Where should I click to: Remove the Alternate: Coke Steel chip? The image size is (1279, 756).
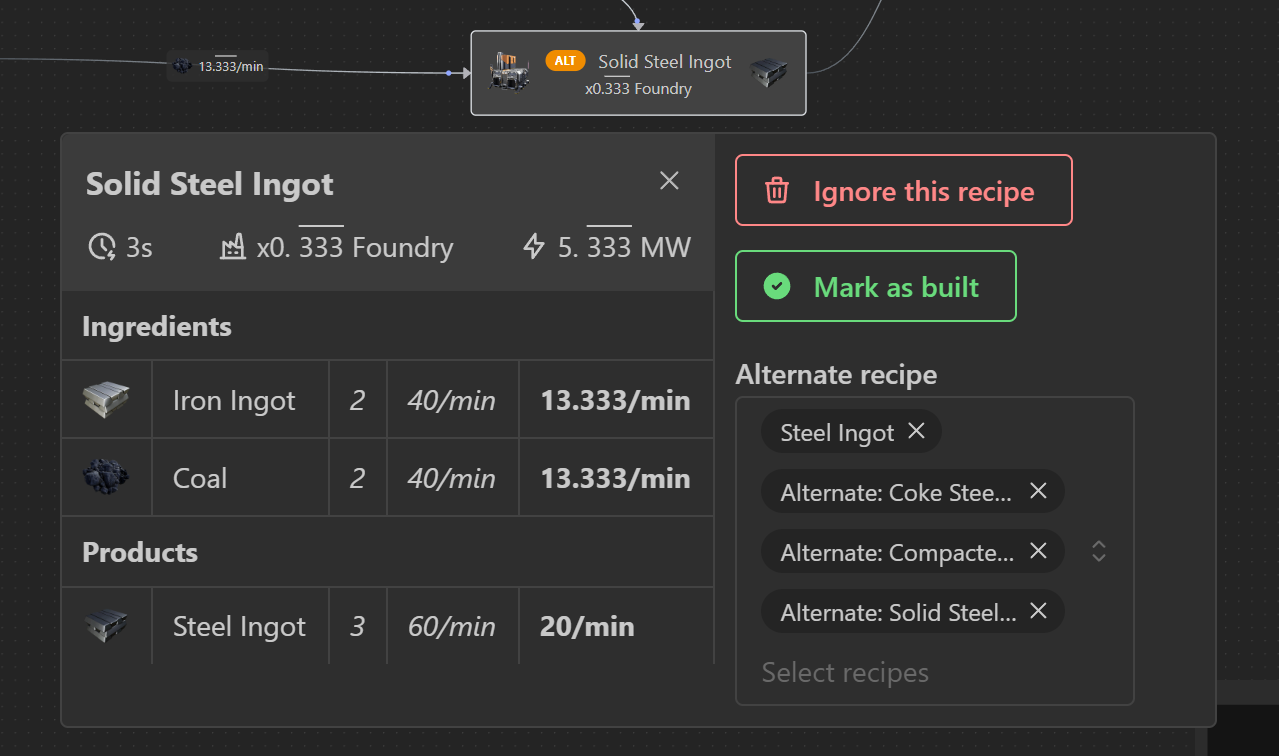pos(1038,491)
